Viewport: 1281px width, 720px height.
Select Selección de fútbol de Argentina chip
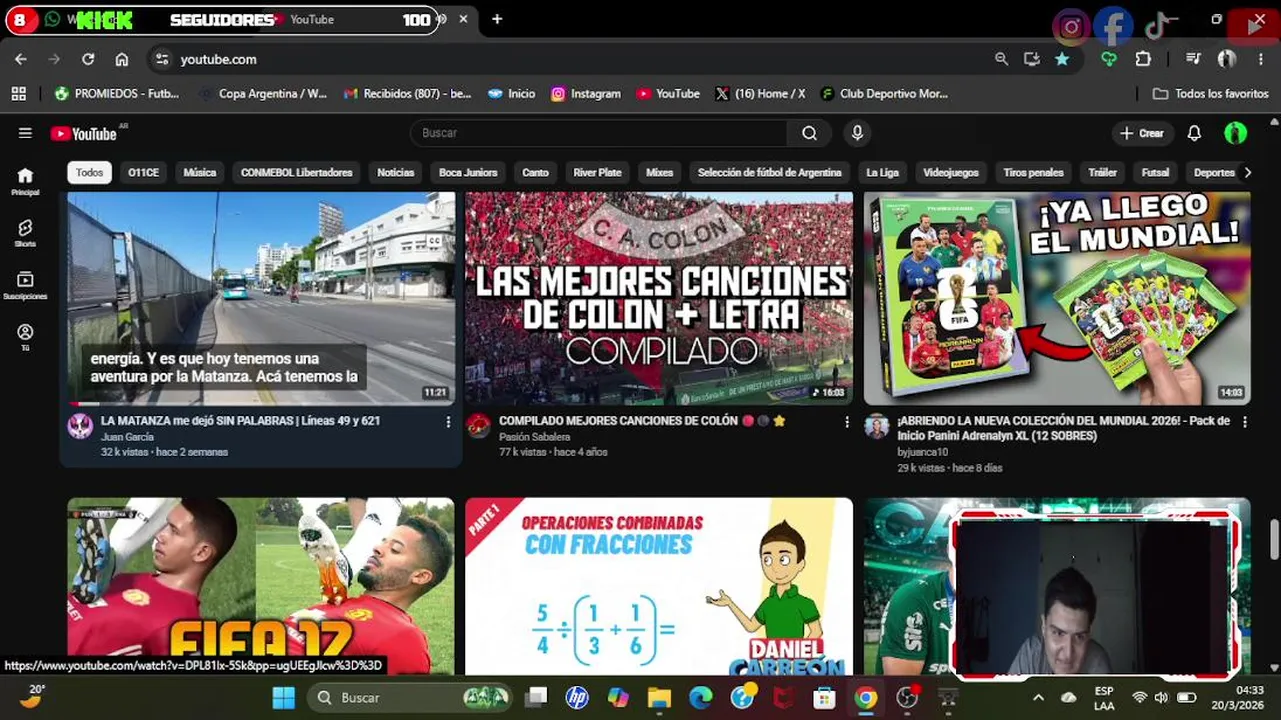tap(769, 172)
